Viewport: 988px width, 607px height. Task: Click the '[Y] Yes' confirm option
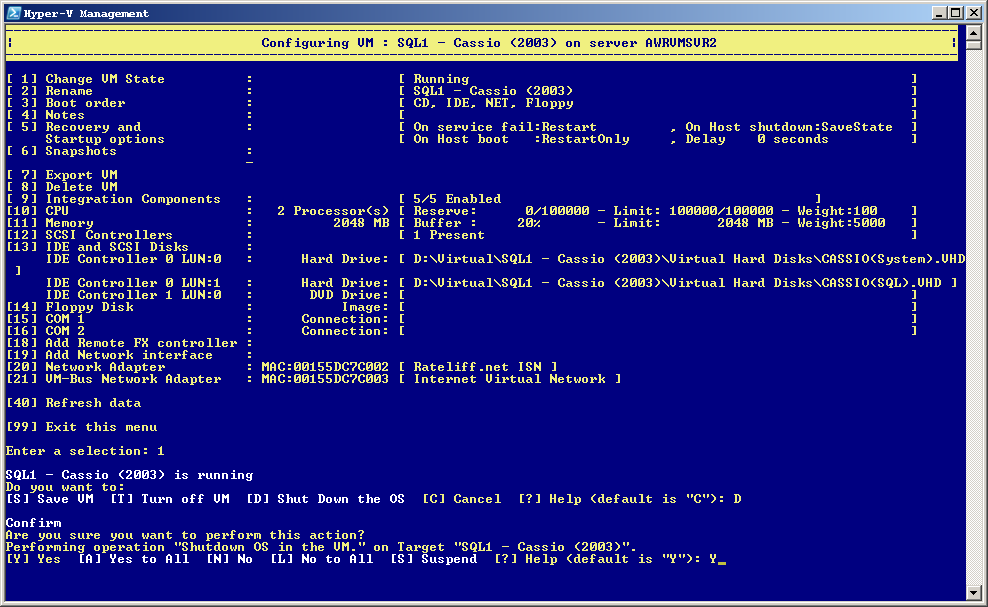33,558
